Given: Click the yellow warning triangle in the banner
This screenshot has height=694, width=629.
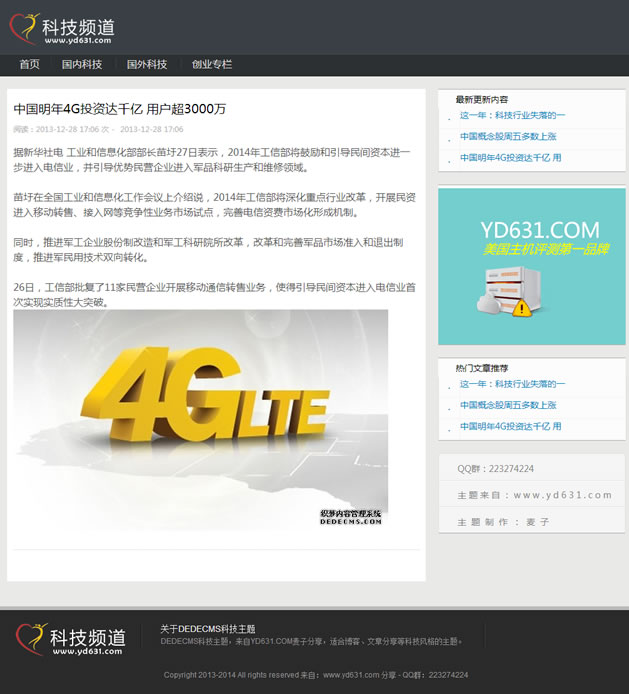Looking at the screenshot, I should click(521, 307).
